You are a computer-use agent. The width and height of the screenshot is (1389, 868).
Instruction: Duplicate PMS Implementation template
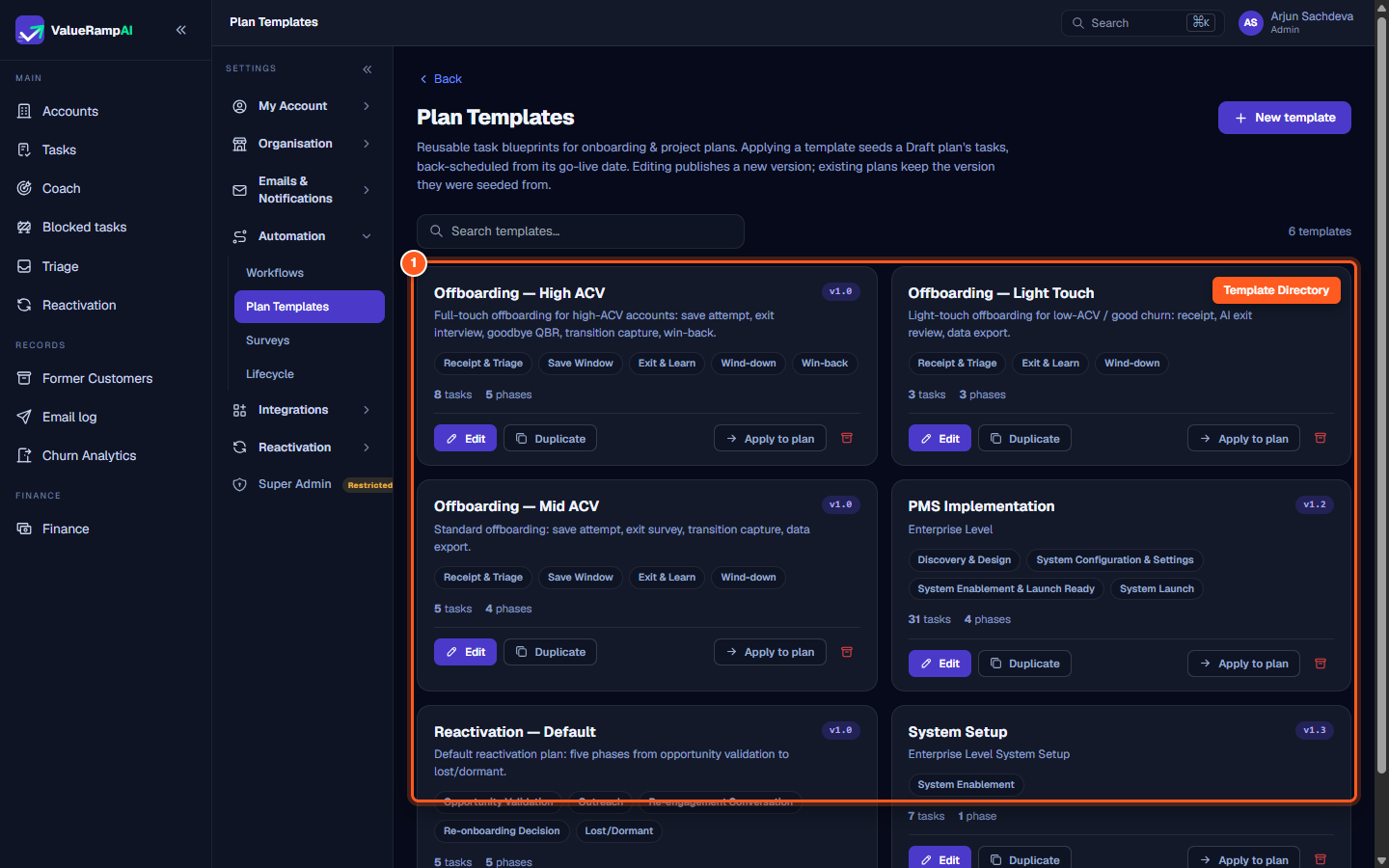[1024, 664]
